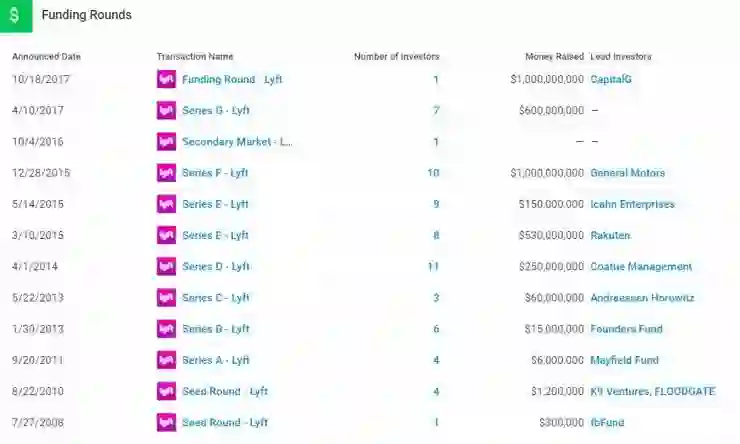Click the Lyft logo beside the 10/18/2017 Funding Round
740x444 pixels.
click(166, 79)
